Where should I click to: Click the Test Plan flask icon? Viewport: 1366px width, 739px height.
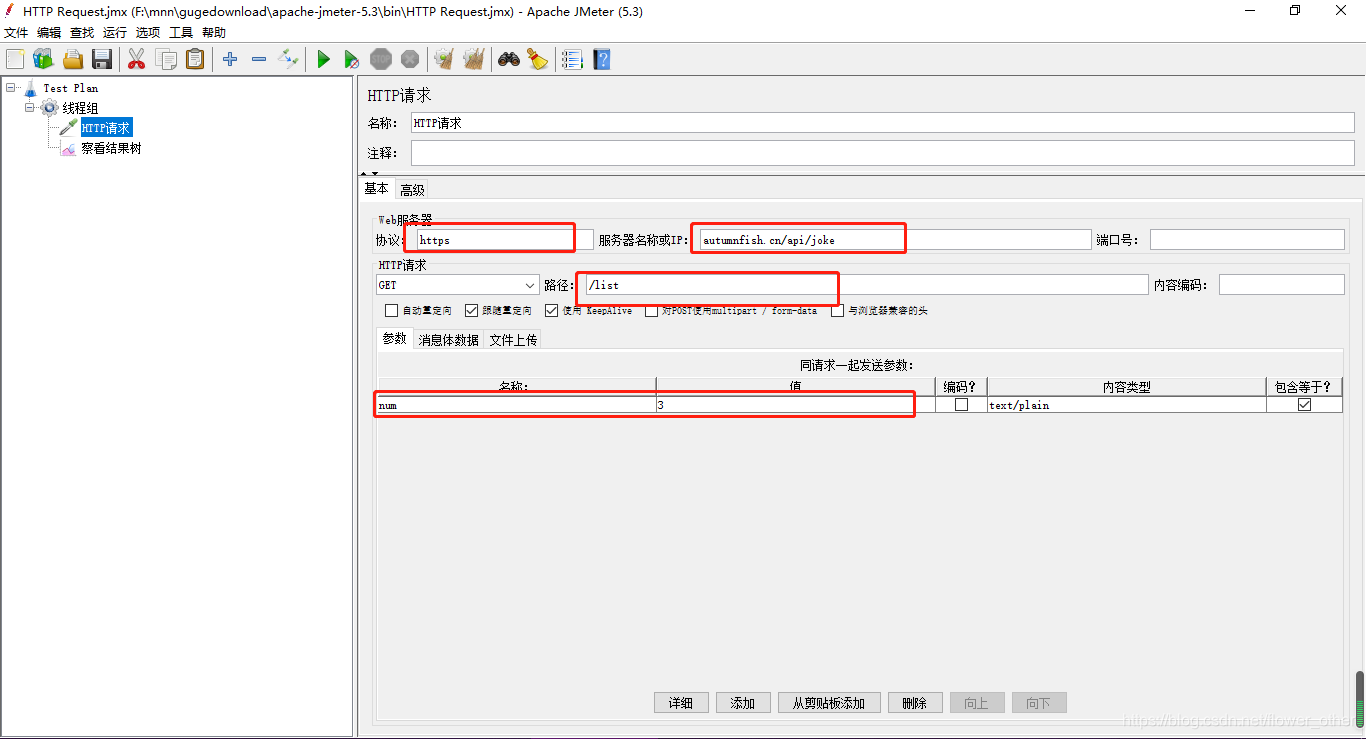coord(30,88)
